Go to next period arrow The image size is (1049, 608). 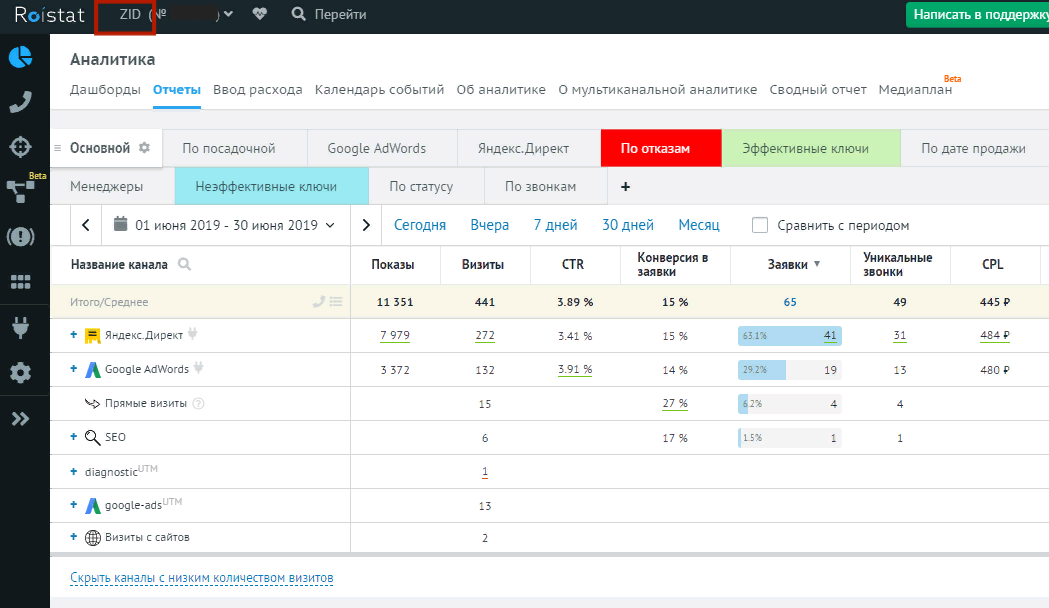click(365, 225)
